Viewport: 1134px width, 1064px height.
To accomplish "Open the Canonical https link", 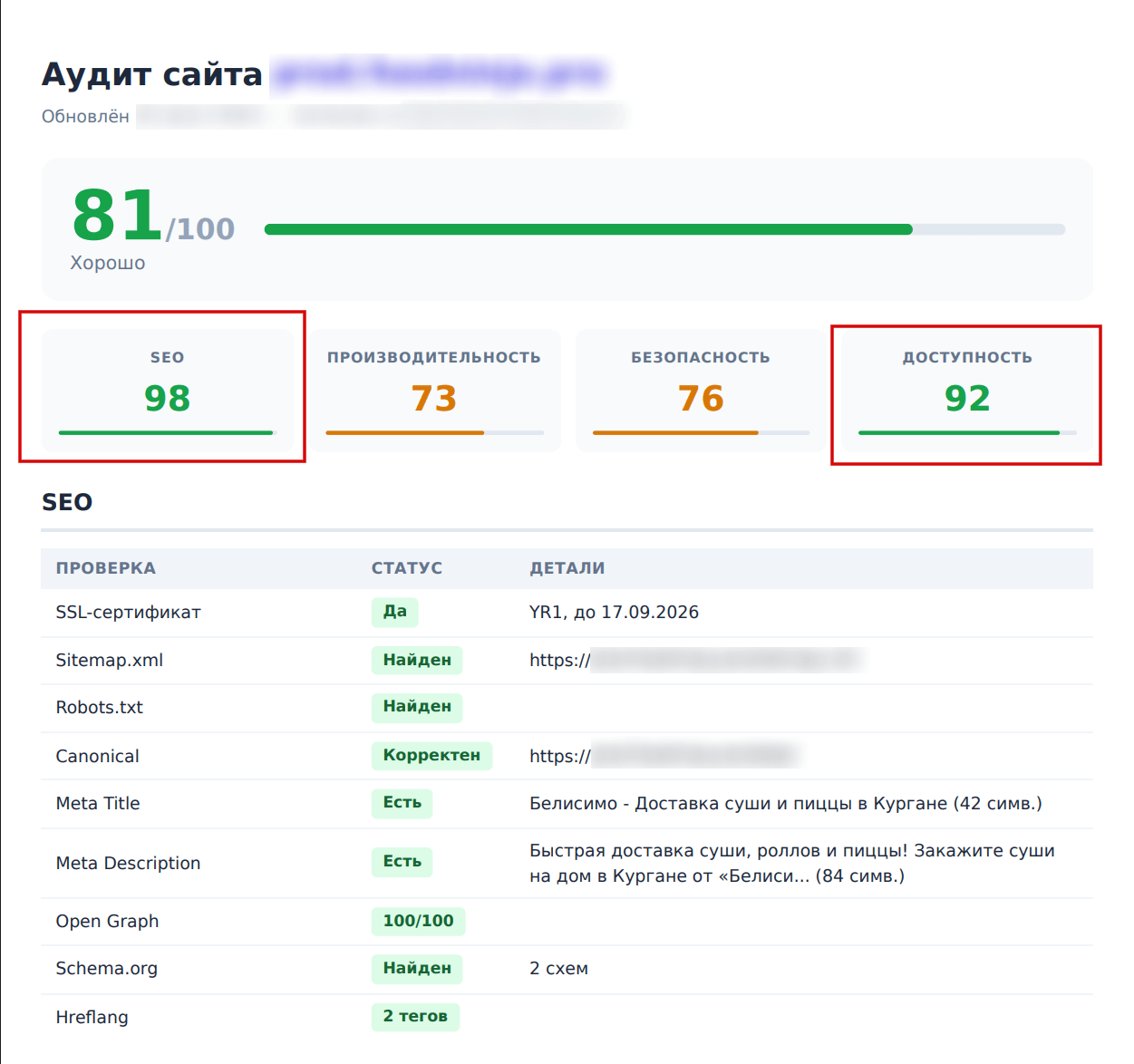I will coord(664,756).
